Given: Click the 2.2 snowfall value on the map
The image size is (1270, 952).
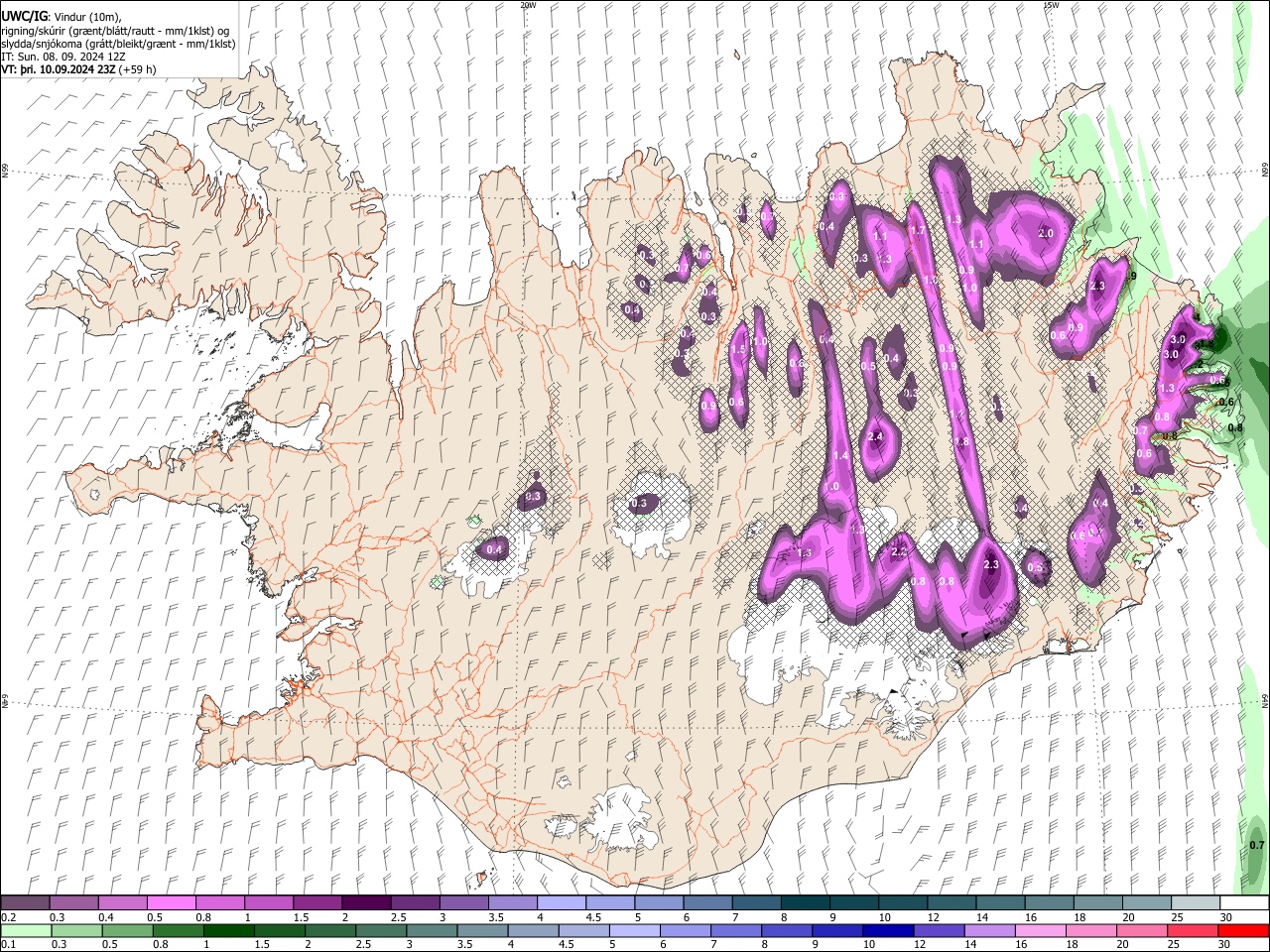Looking at the screenshot, I should (899, 552).
